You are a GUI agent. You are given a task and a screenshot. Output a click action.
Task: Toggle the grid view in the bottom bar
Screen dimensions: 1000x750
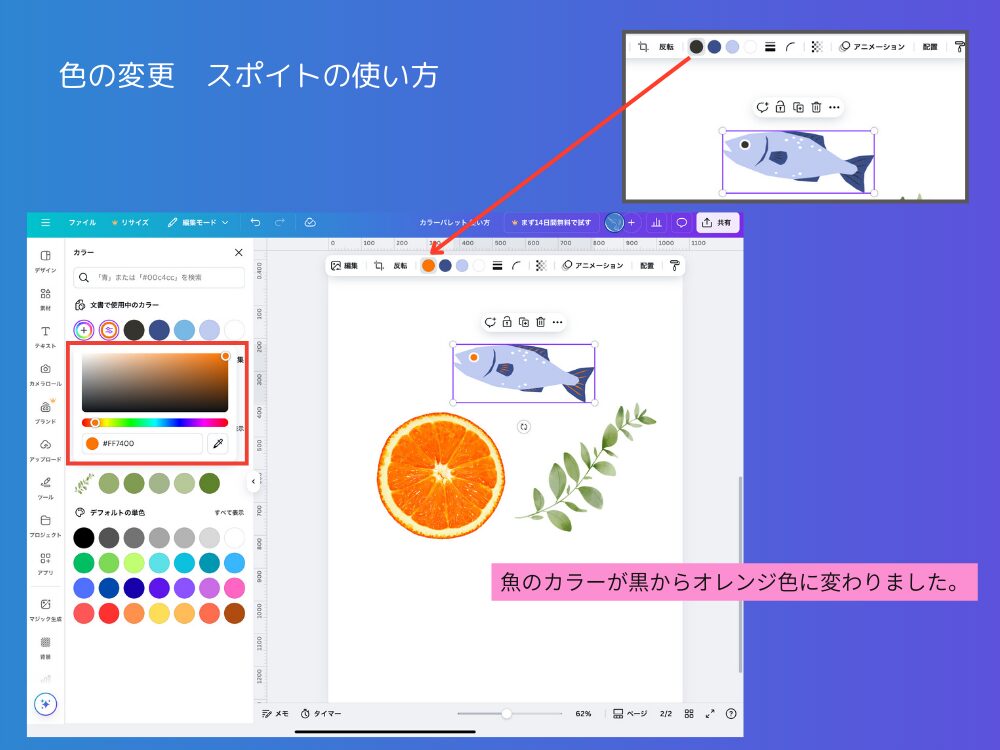point(689,712)
